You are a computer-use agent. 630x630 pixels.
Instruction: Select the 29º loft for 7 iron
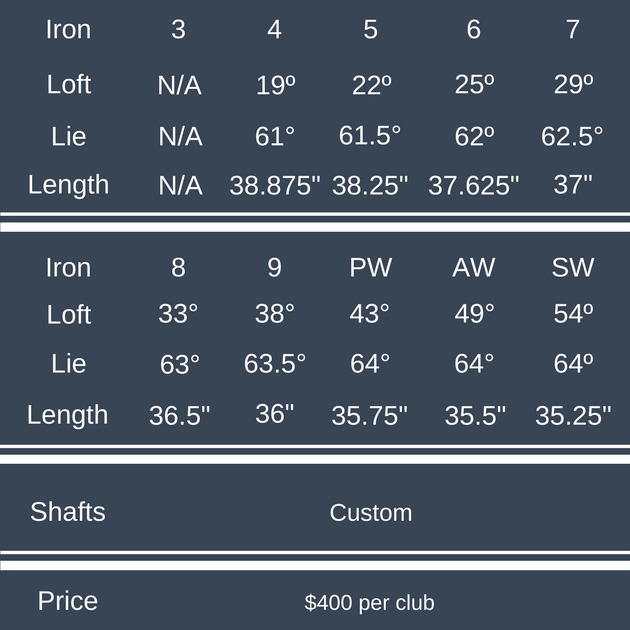click(x=573, y=85)
